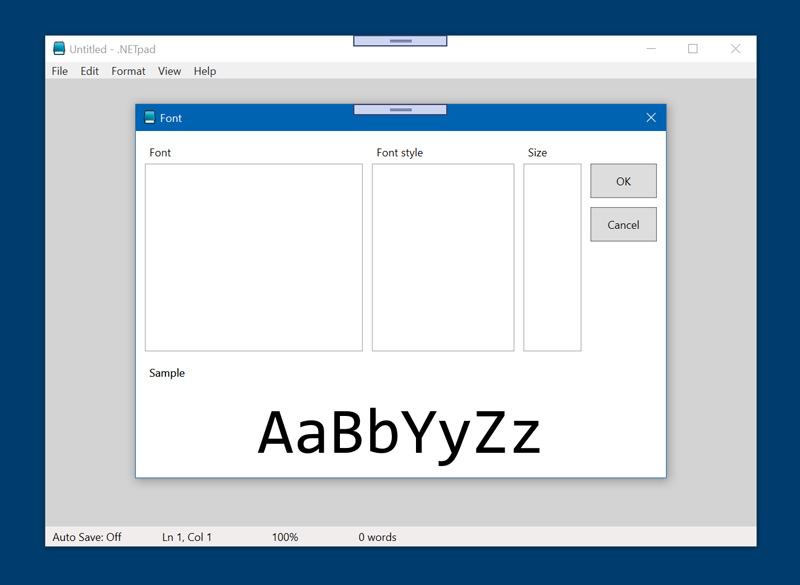Screen dimensions: 800x585
Task: Open the File menu
Action: [60, 71]
